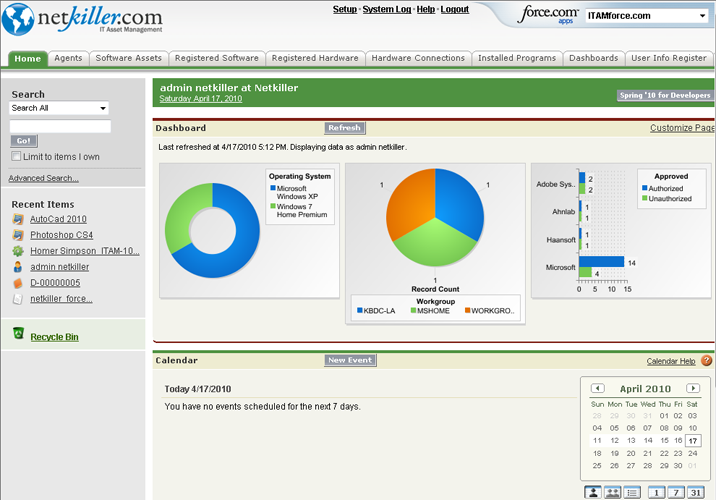Open the Registered Hardware tab

(x=315, y=58)
